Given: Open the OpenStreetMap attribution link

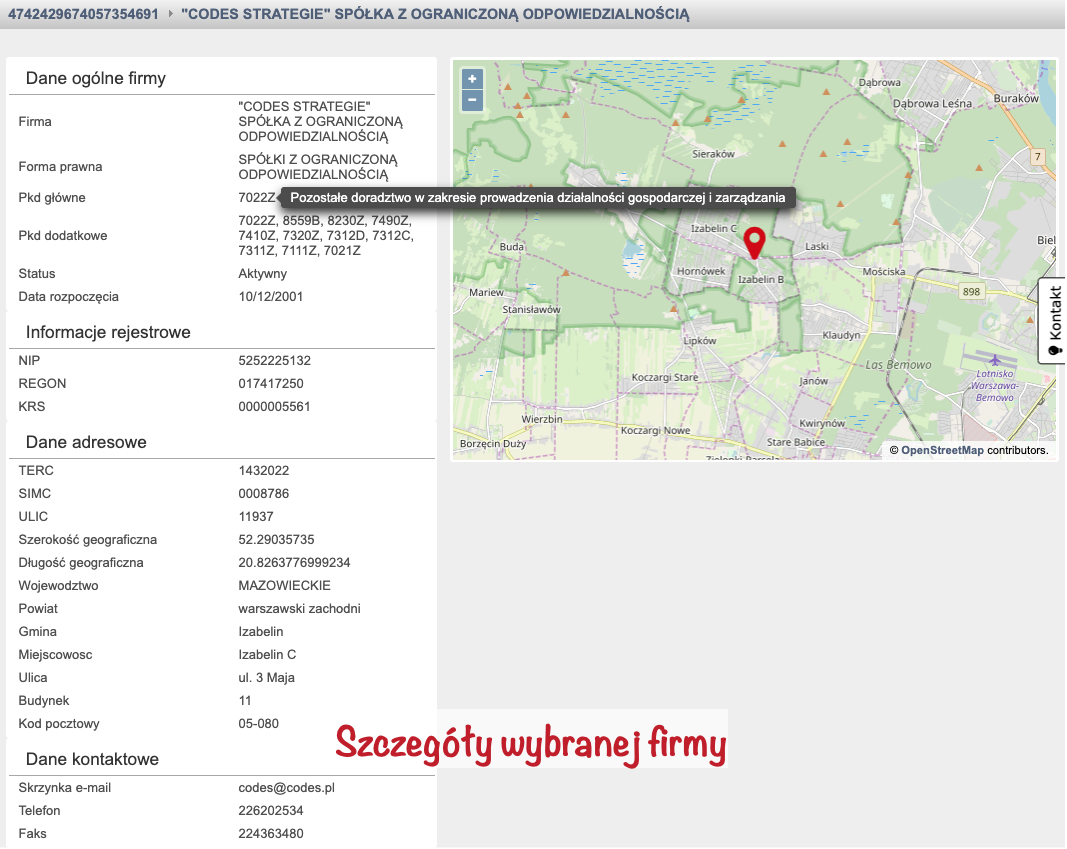Looking at the screenshot, I should coord(942,451).
